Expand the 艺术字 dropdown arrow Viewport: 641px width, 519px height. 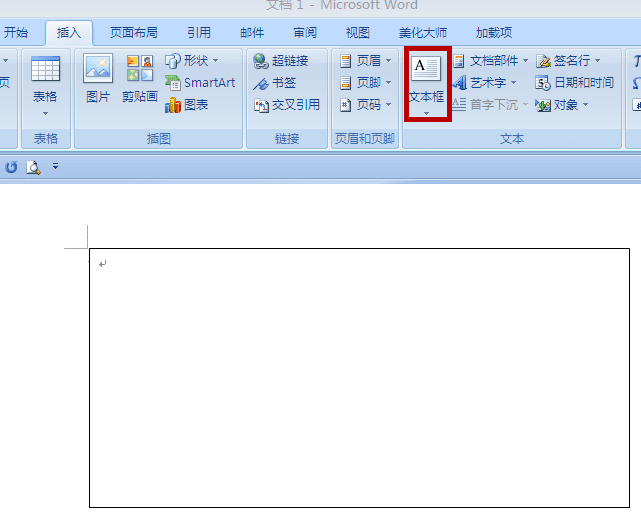pyautogui.click(x=513, y=83)
